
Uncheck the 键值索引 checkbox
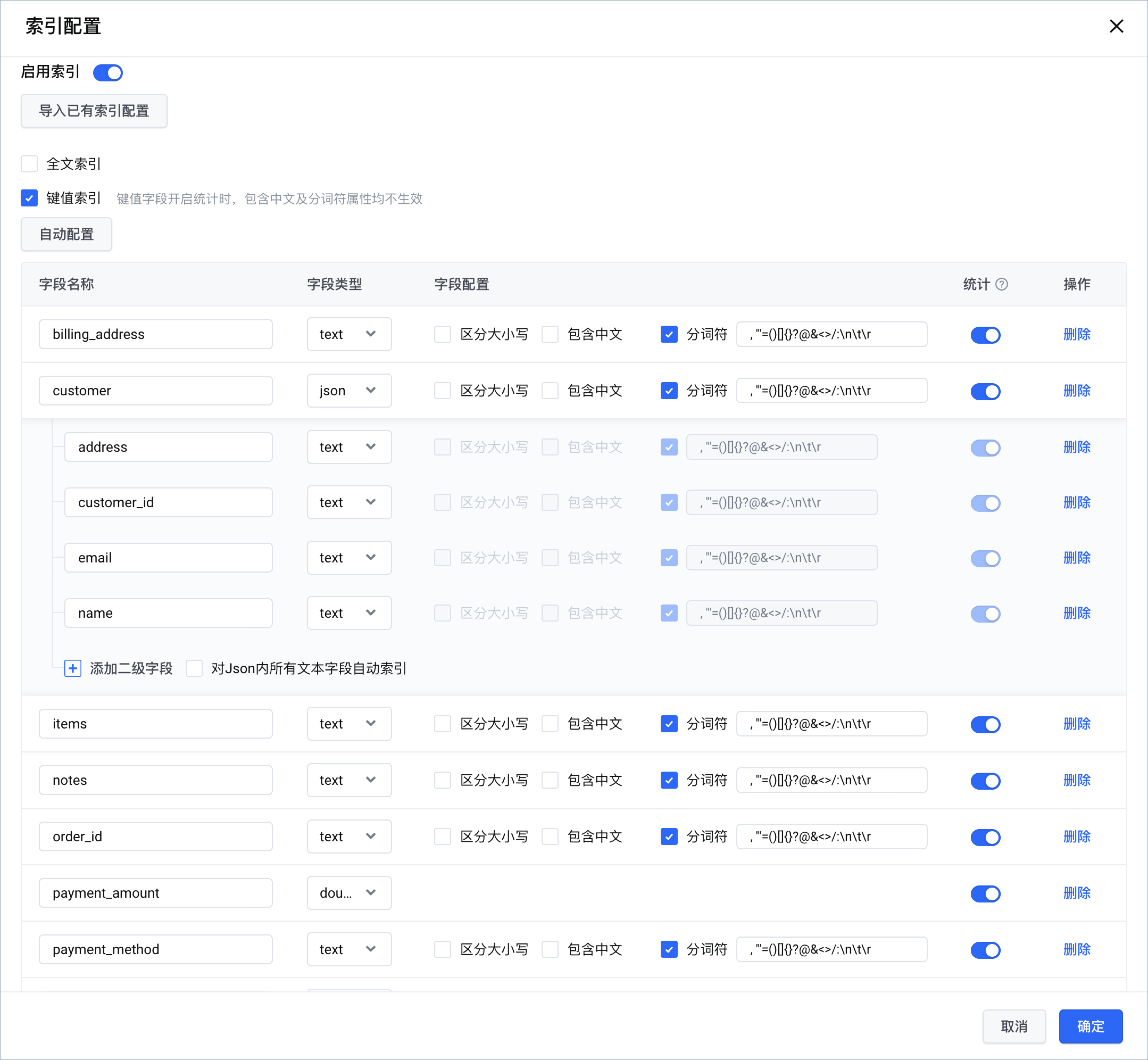[x=29, y=198]
